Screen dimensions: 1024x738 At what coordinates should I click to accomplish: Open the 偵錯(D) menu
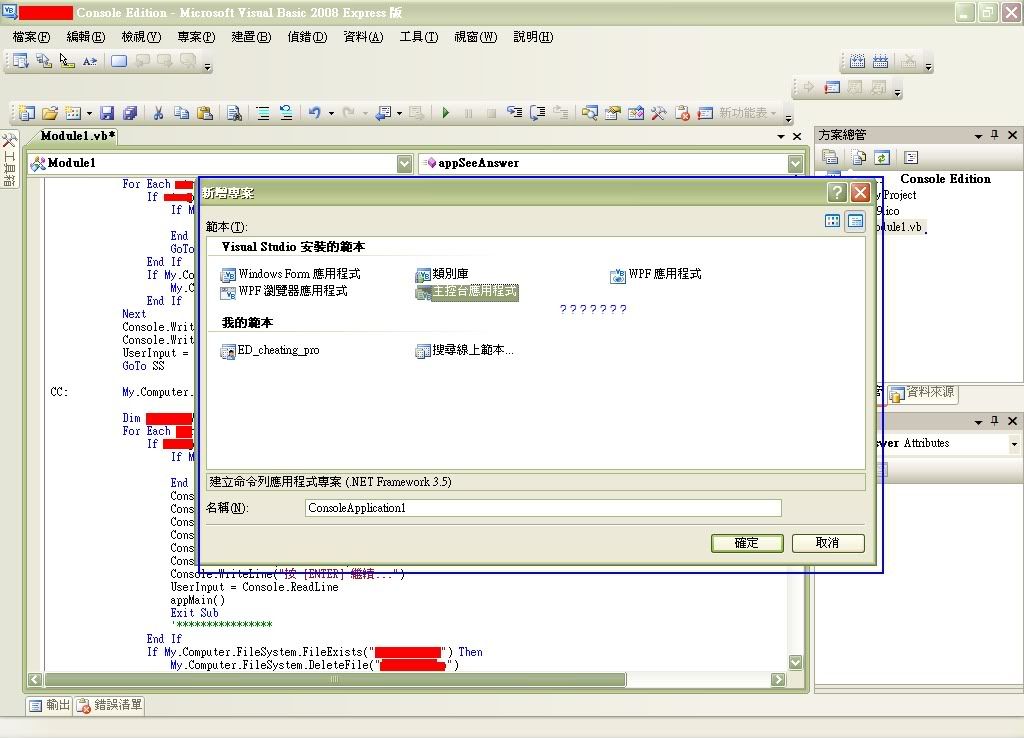click(x=308, y=37)
